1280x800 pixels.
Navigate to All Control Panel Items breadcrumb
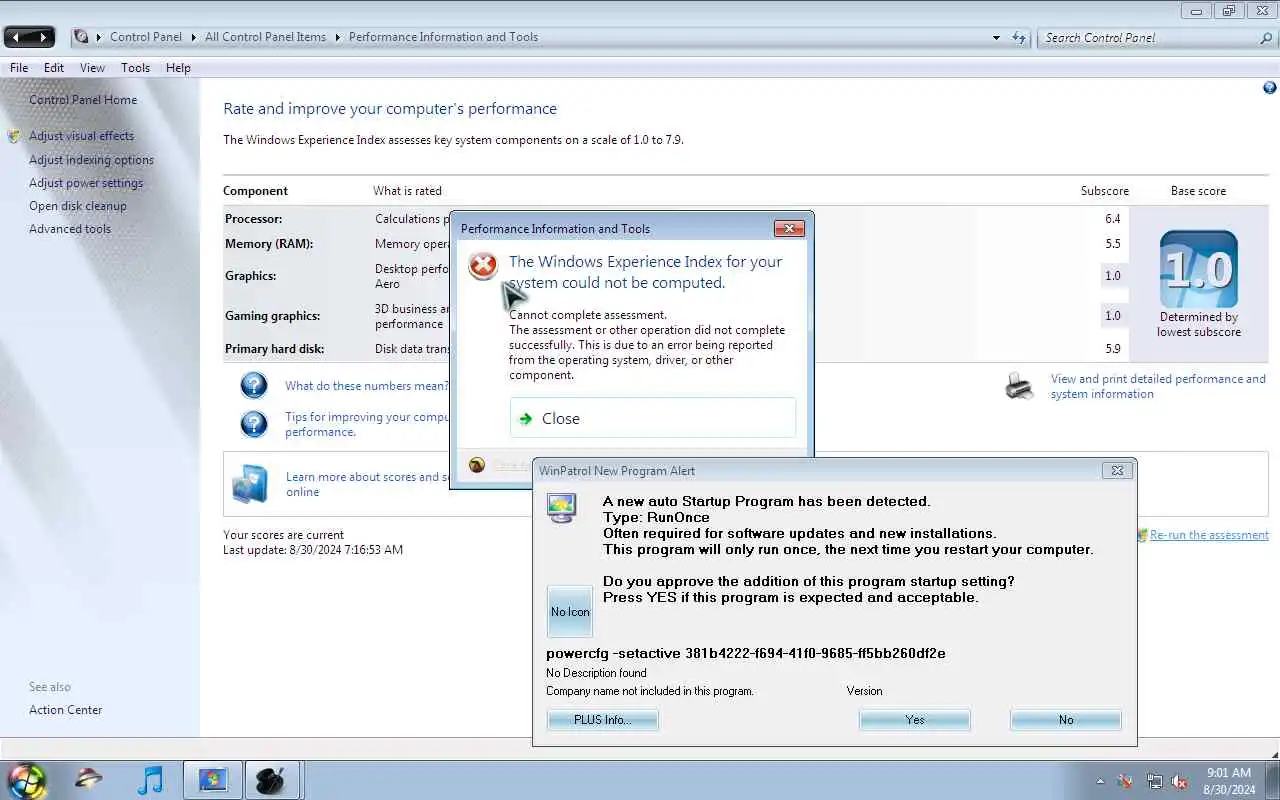pyautogui.click(x=265, y=37)
